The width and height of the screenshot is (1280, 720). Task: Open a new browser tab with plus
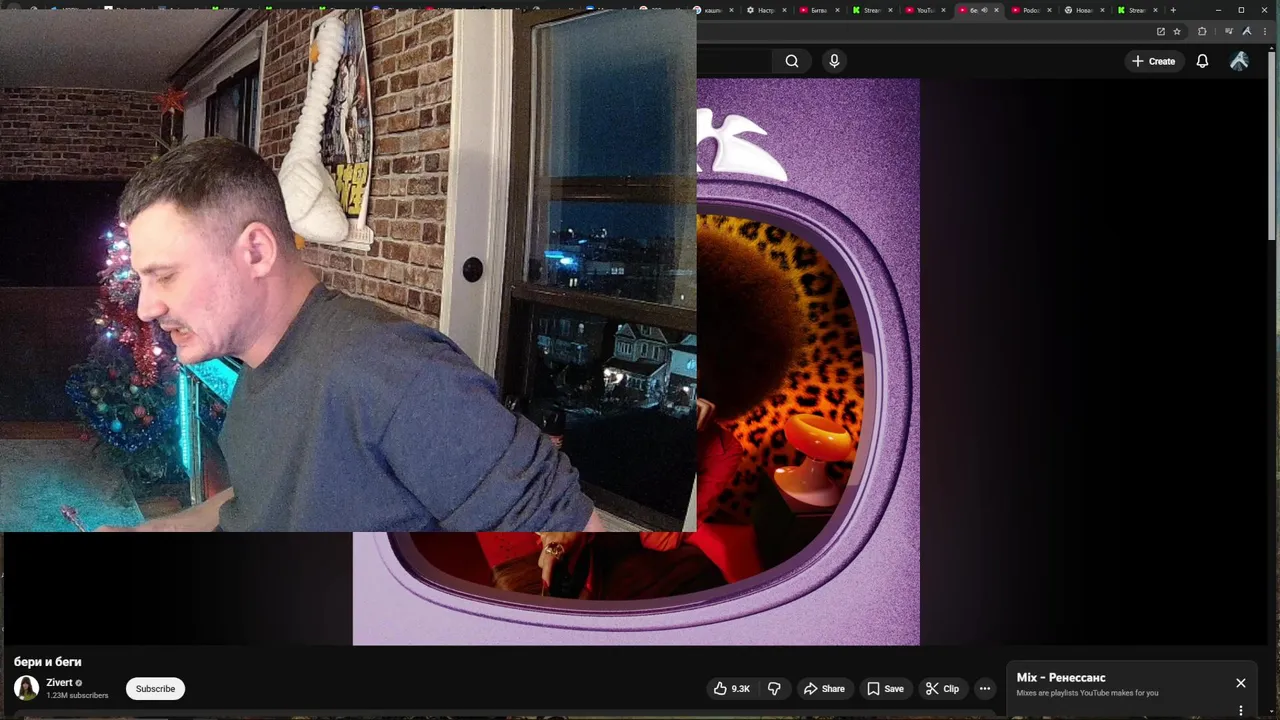[1173, 10]
